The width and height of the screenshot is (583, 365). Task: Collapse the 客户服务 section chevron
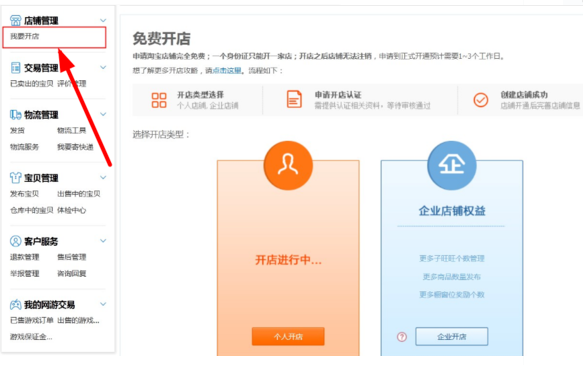(103, 240)
